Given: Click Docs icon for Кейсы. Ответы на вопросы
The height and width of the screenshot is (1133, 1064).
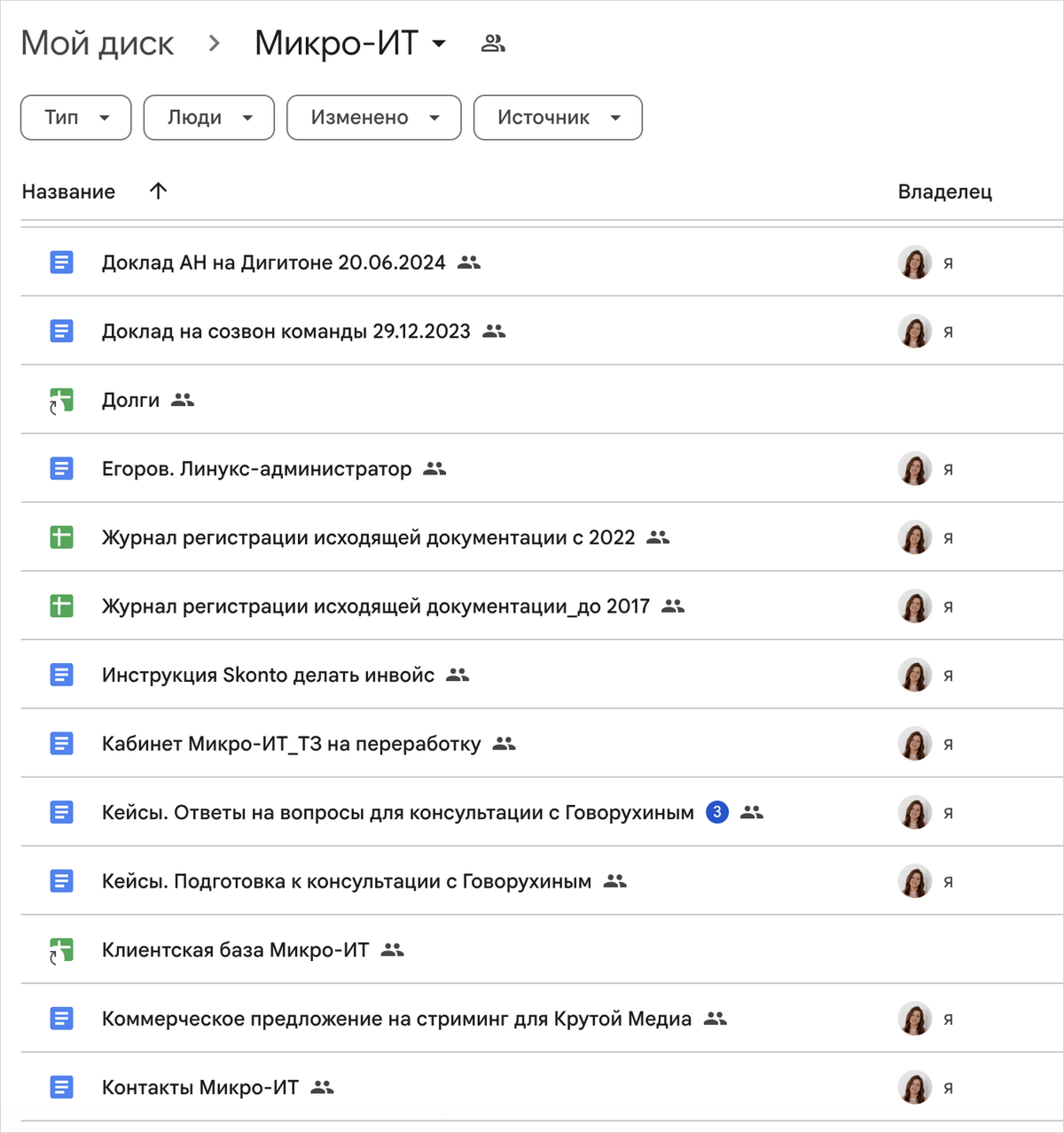Looking at the screenshot, I should [x=61, y=812].
